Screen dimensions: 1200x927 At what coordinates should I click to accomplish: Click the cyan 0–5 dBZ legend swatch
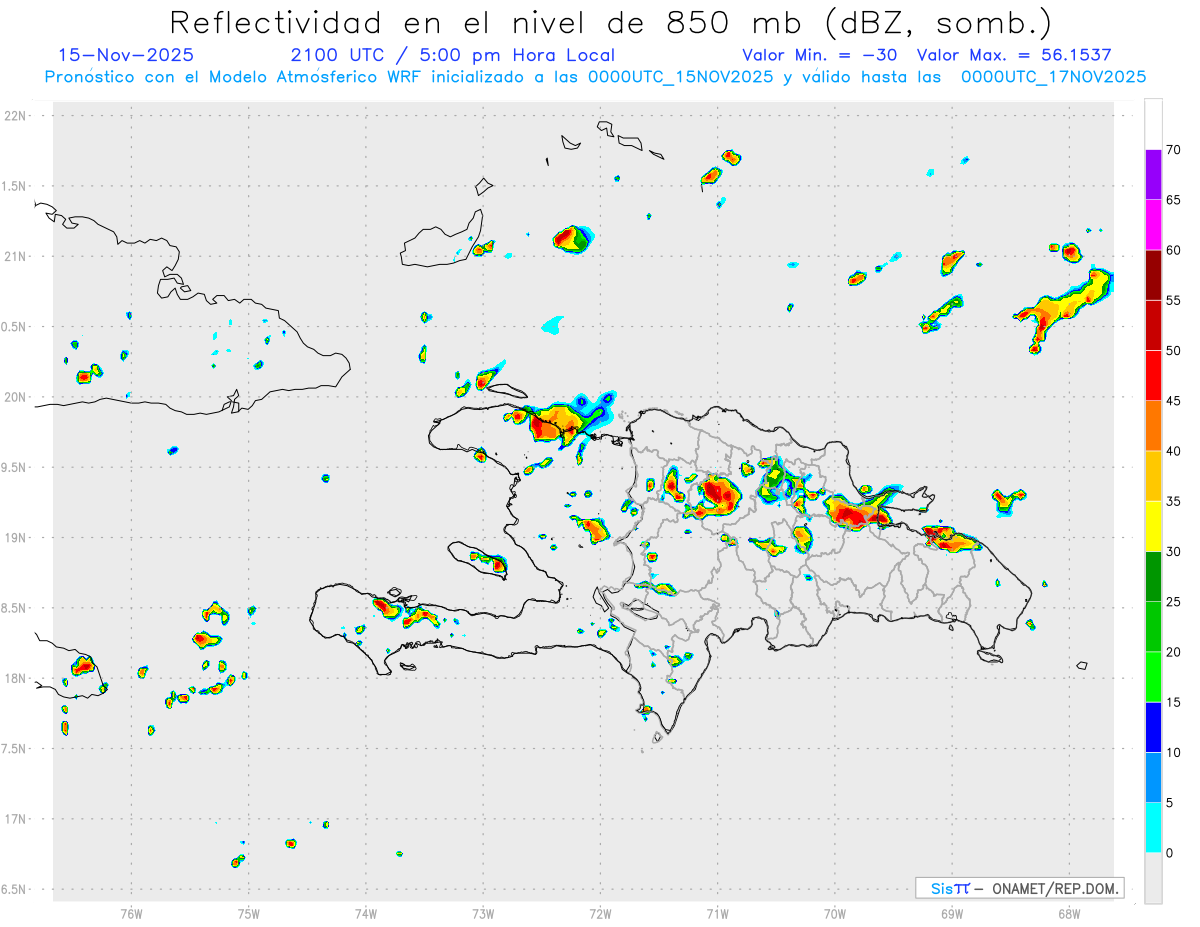1153,828
